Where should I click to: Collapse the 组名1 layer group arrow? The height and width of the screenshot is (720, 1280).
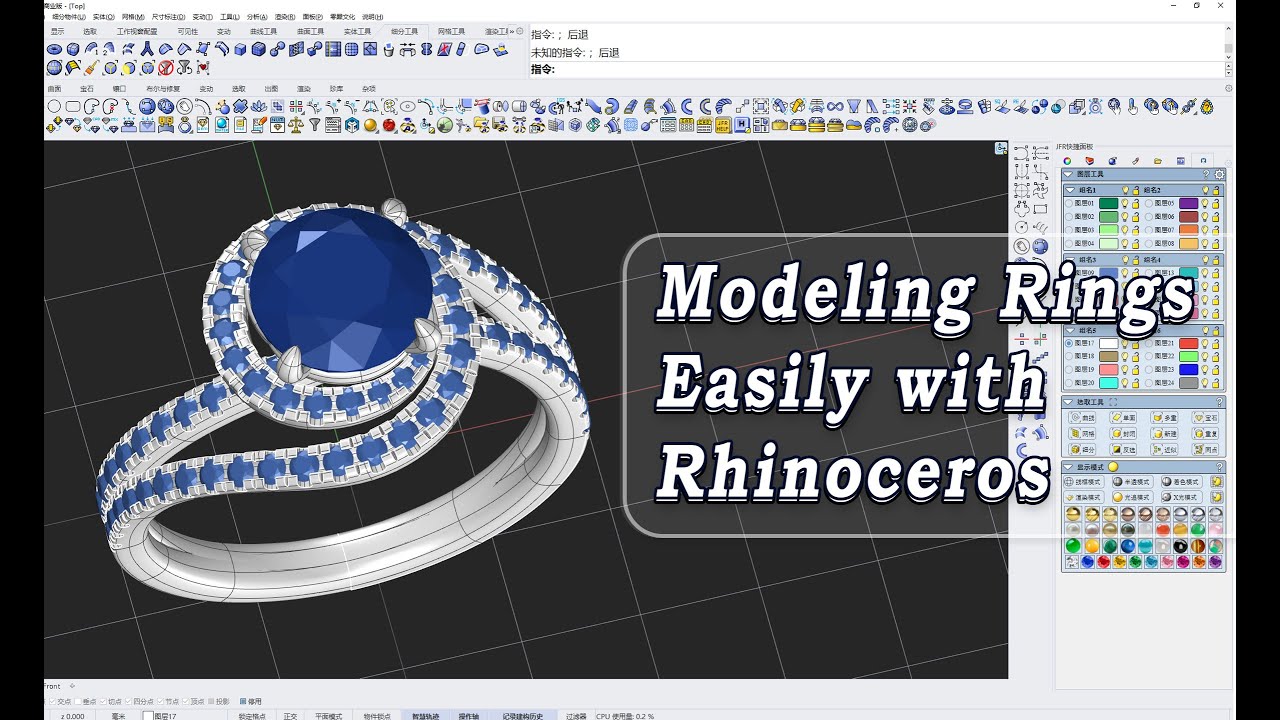pyautogui.click(x=1070, y=190)
